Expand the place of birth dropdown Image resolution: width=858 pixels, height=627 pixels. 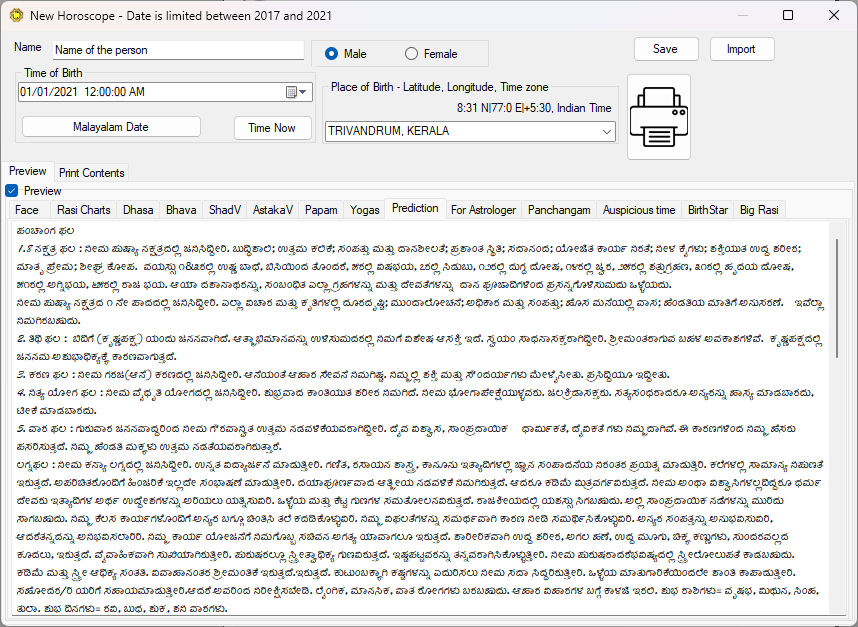[x=606, y=131]
